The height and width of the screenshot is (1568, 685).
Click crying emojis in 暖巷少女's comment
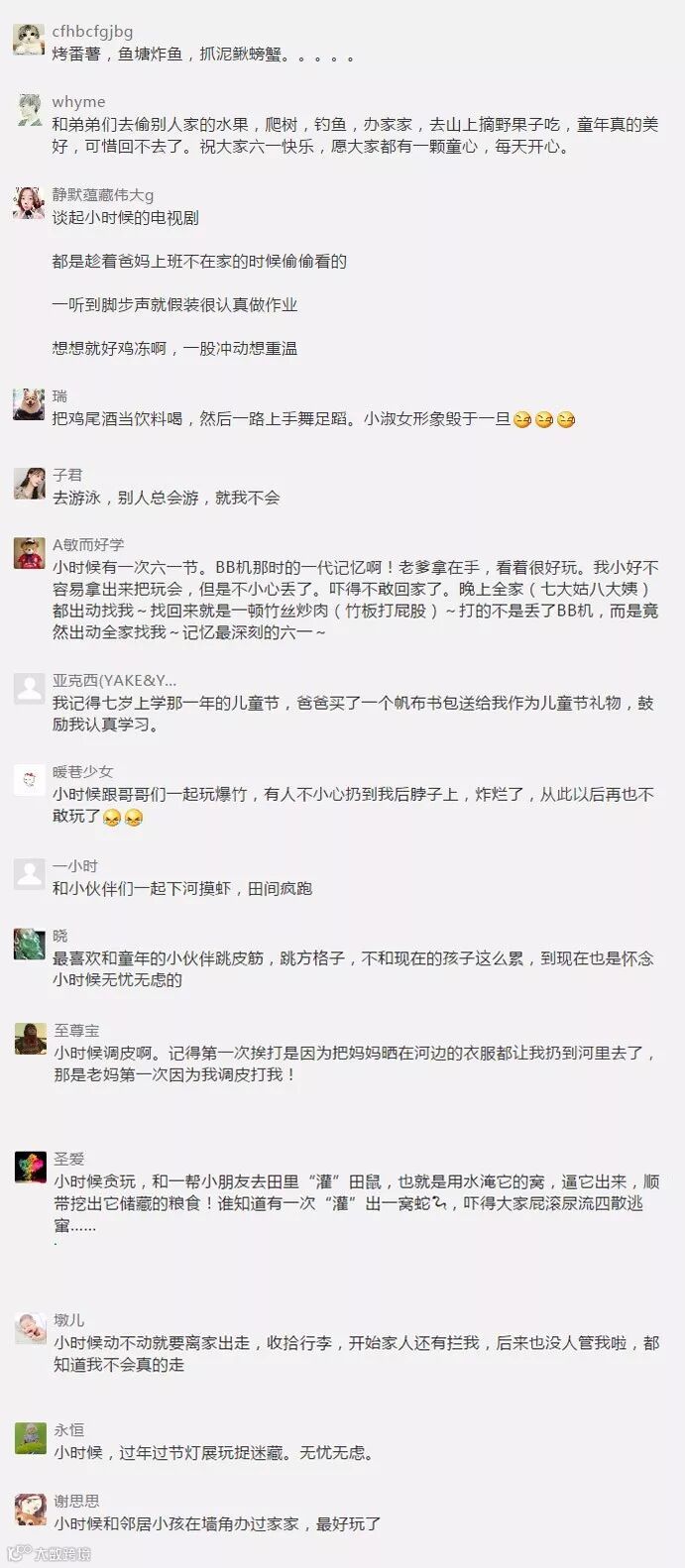(x=124, y=818)
